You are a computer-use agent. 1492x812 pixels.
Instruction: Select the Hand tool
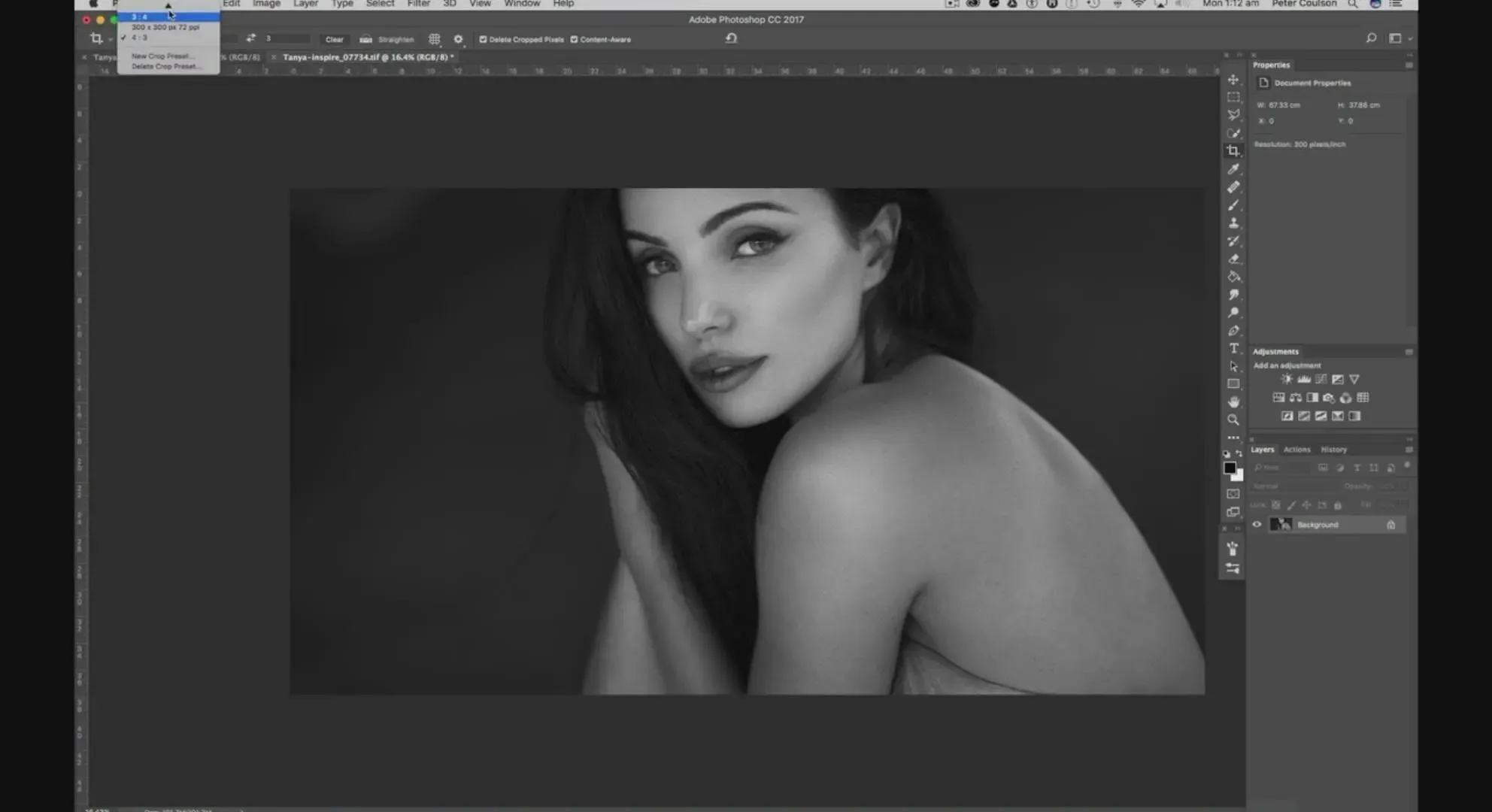pyautogui.click(x=1233, y=402)
